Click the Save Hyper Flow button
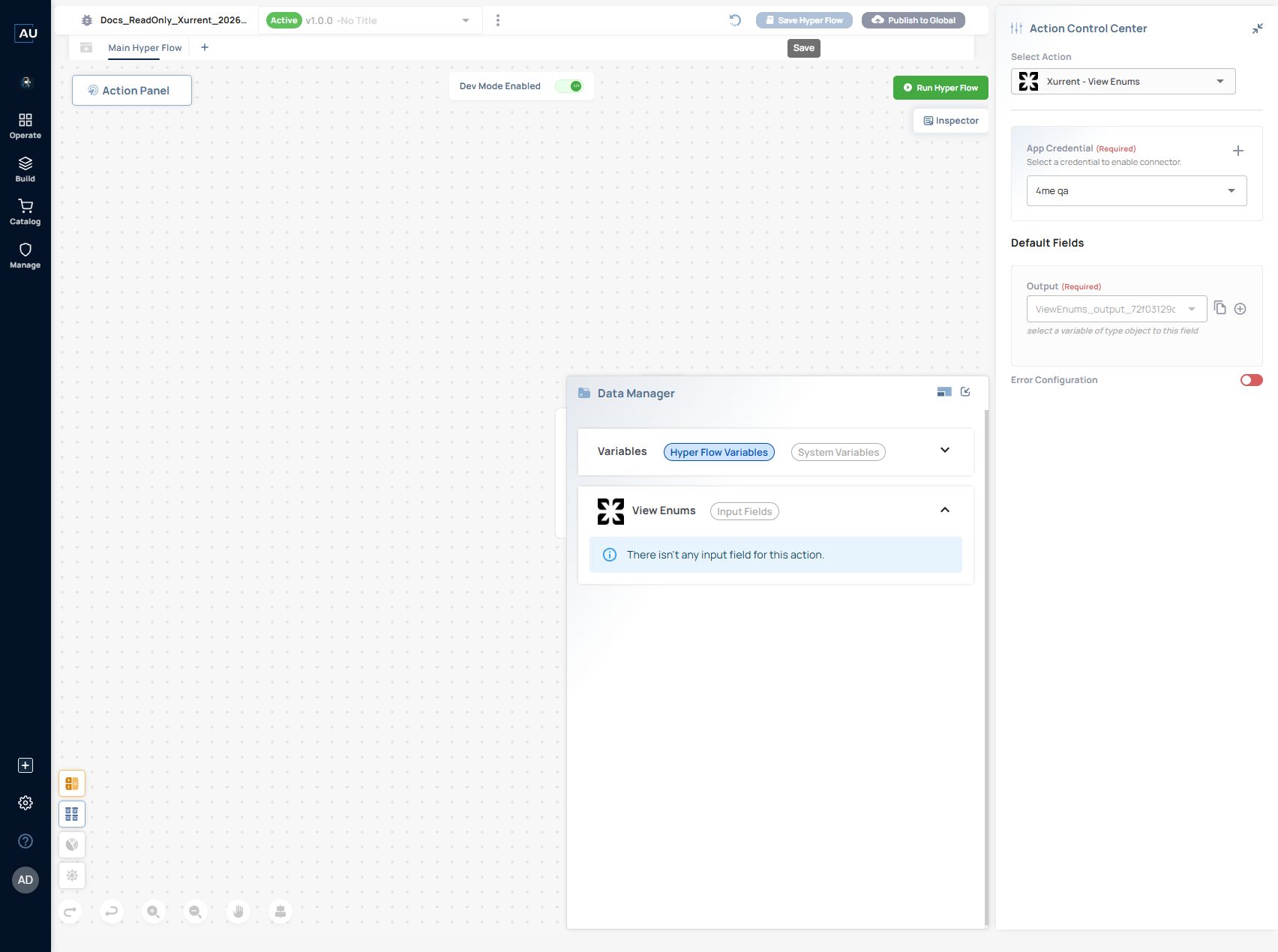This screenshot has height=952, width=1278. pyautogui.click(x=804, y=20)
